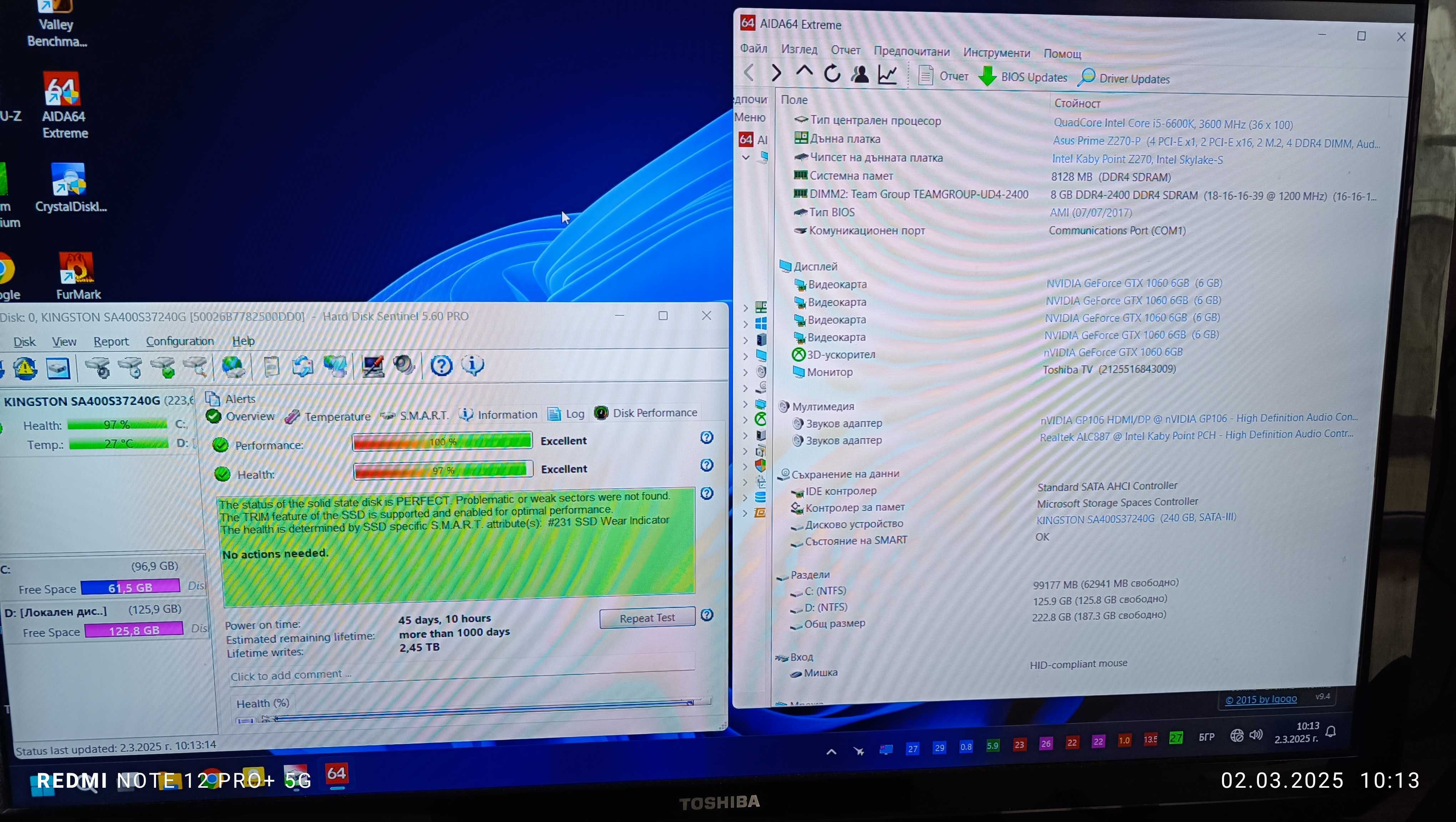Click the line graph icon in AIDA64 toolbar
1456x822 pixels.
[888, 75]
